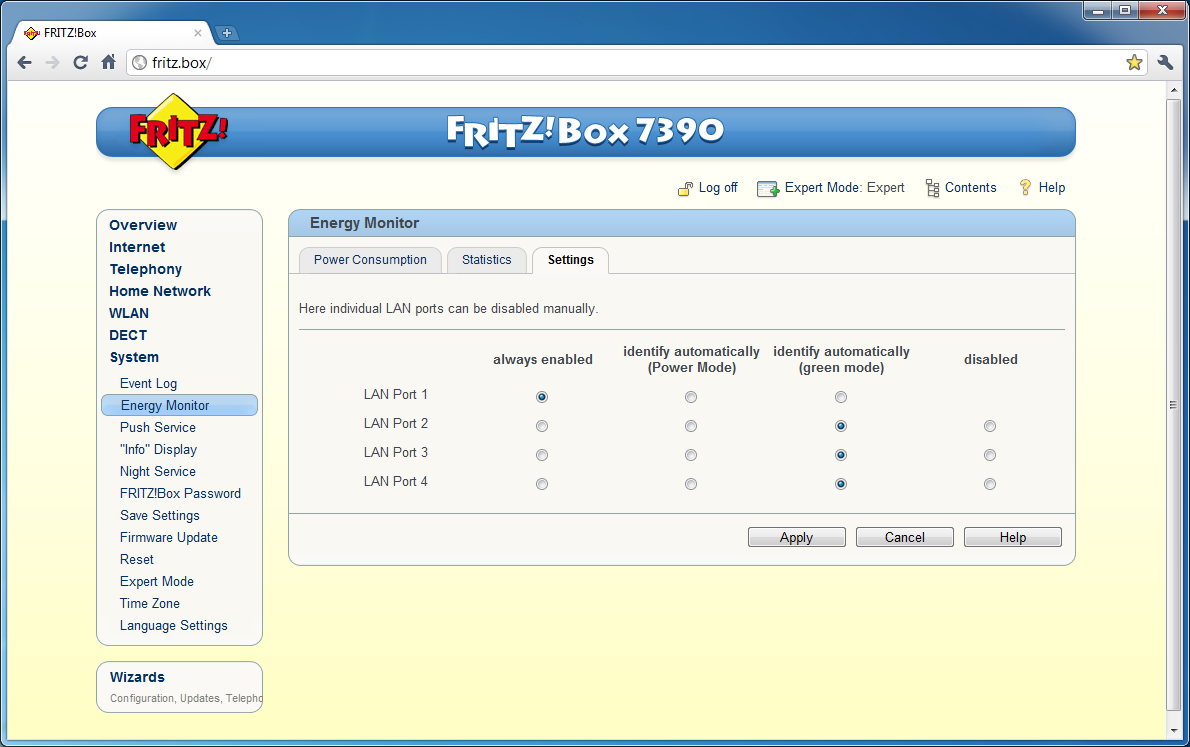
Task: Select Energy Monitor in sidebar
Action: (179, 405)
